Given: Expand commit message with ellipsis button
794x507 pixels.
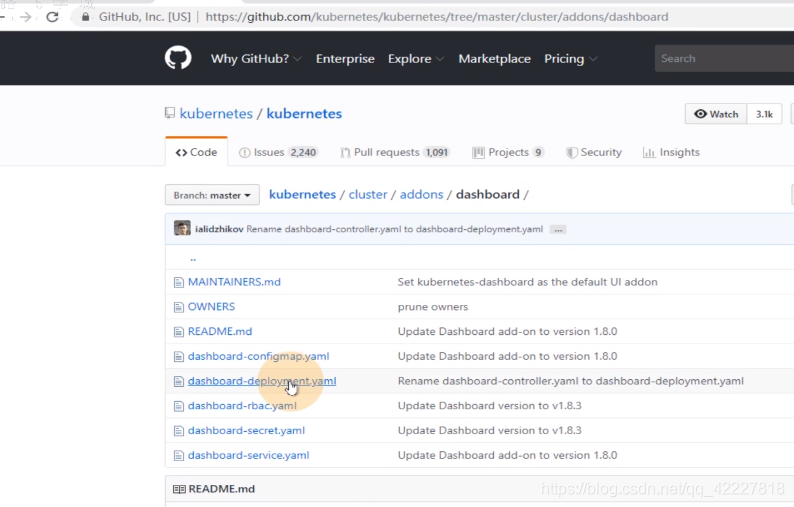Looking at the screenshot, I should 558,229.
